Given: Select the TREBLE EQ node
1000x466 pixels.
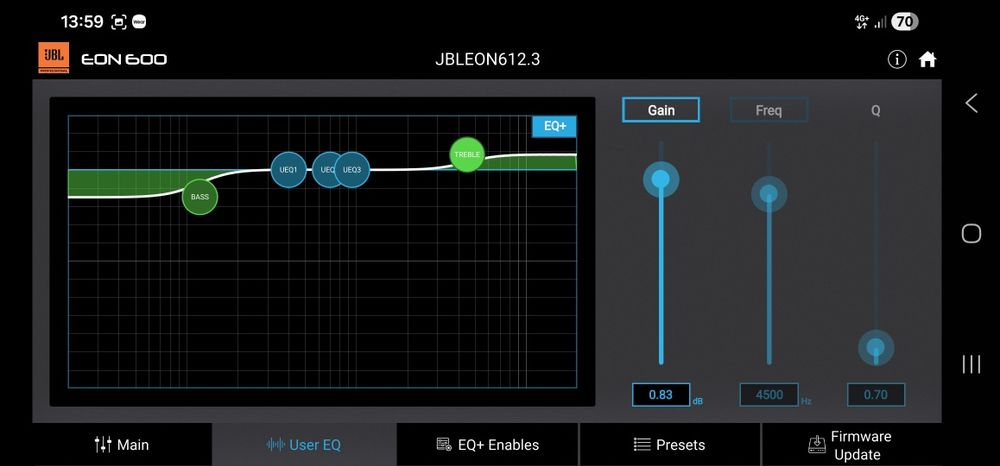Looking at the screenshot, I should point(467,154).
